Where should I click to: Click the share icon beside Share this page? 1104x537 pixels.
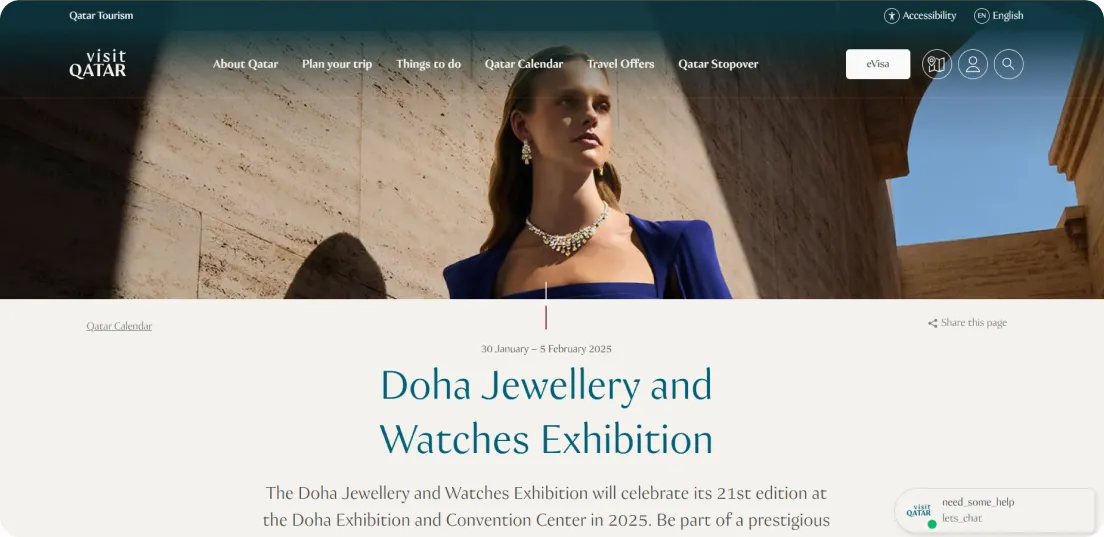click(932, 323)
